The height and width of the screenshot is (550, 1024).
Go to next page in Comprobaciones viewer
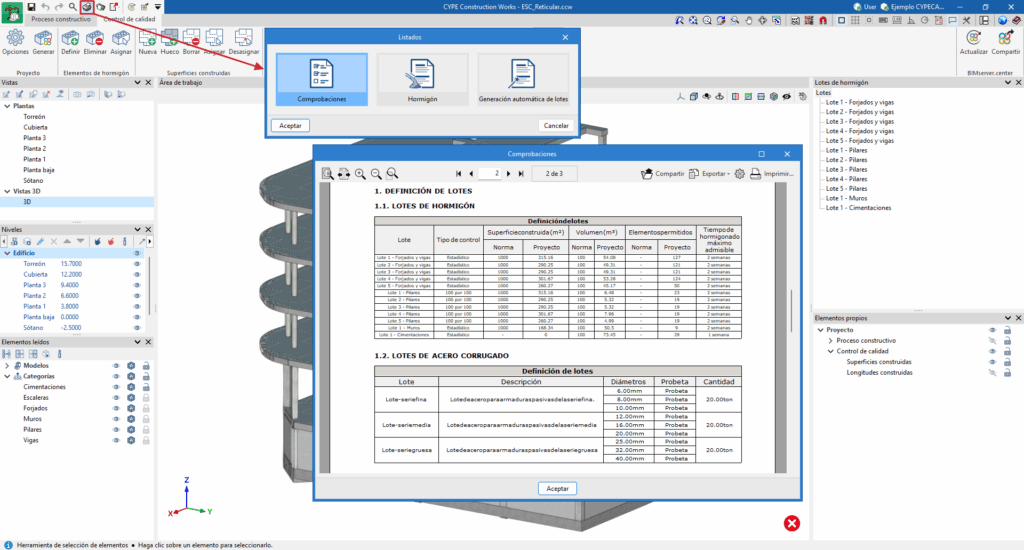[508, 174]
